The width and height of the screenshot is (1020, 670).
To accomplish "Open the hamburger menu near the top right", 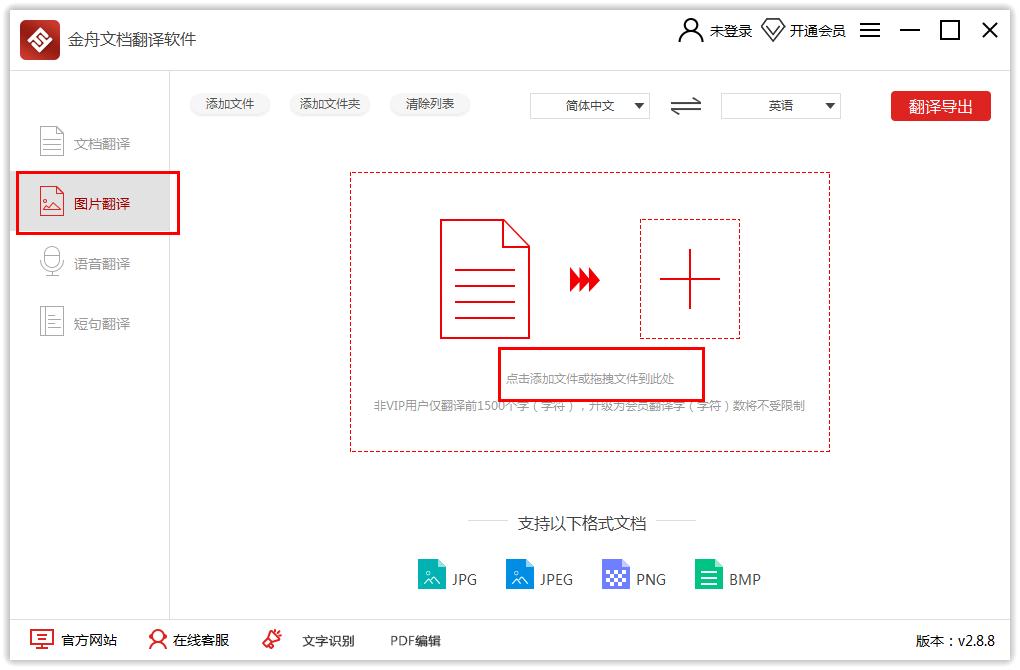I will pos(869,30).
